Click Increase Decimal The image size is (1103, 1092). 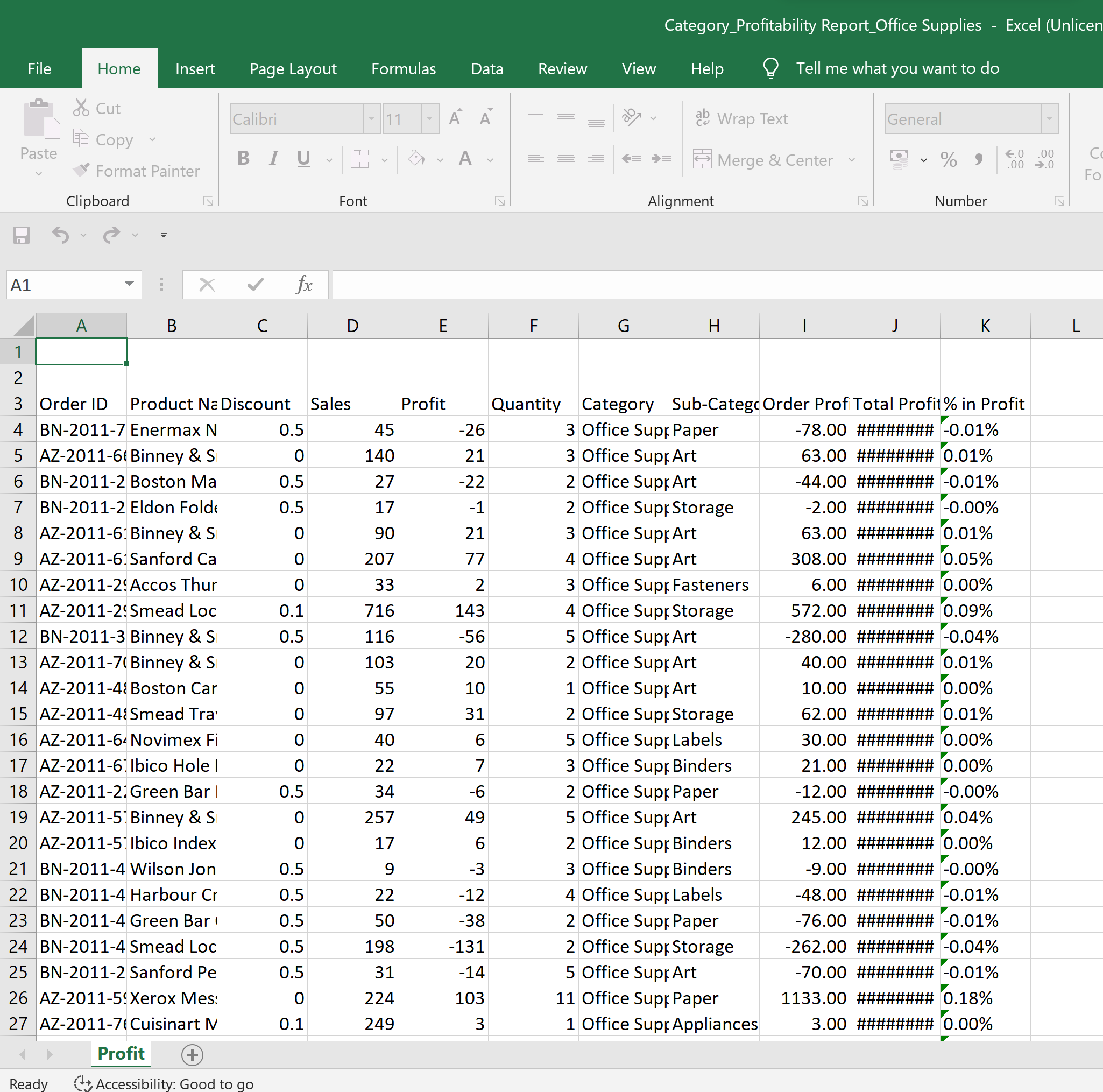(x=1015, y=160)
